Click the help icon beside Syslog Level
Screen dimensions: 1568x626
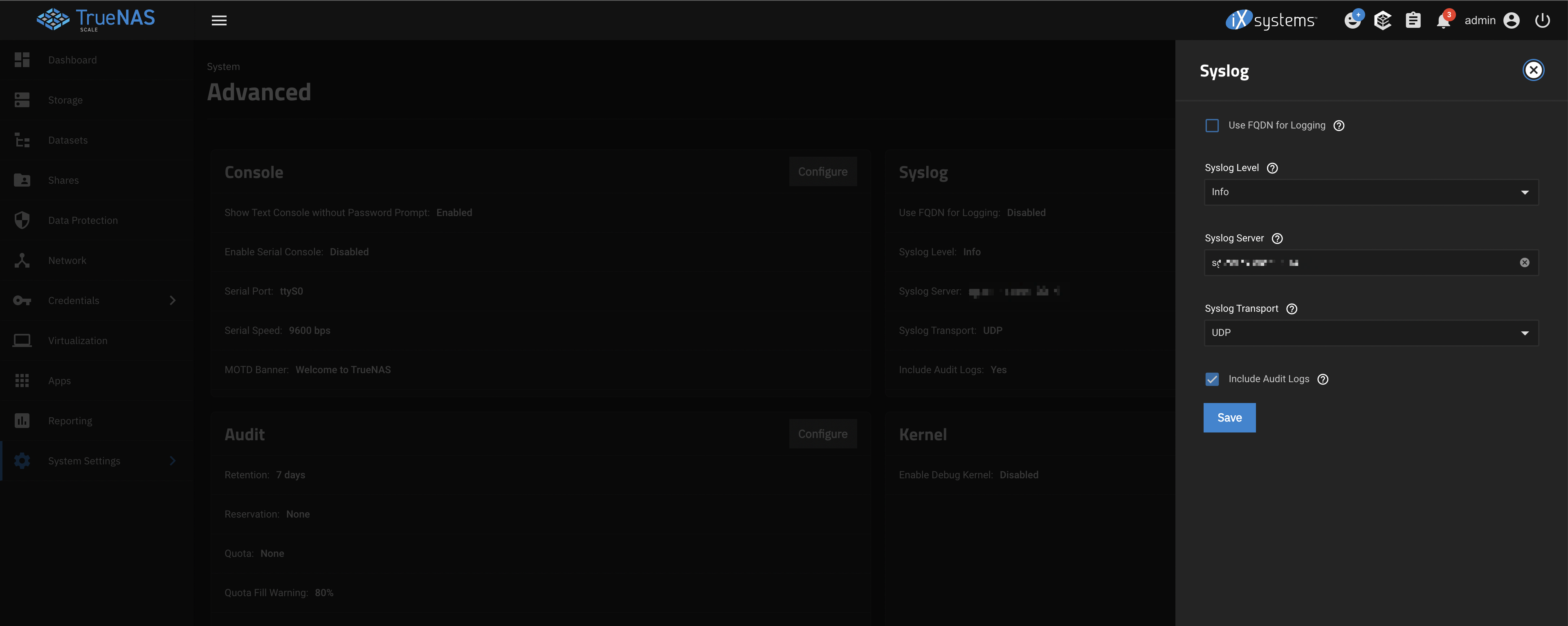point(1272,168)
